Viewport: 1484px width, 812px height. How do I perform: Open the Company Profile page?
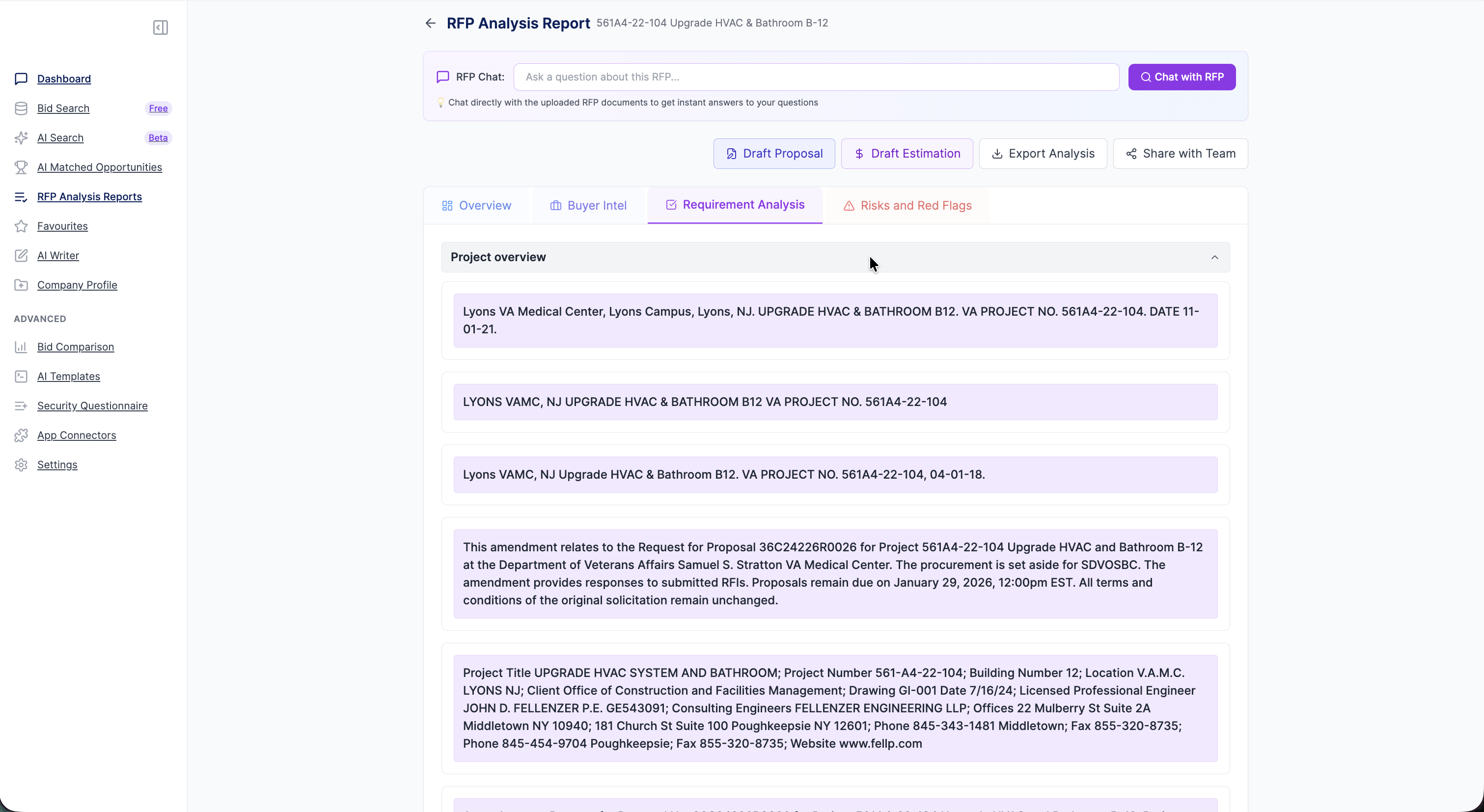tap(77, 284)
